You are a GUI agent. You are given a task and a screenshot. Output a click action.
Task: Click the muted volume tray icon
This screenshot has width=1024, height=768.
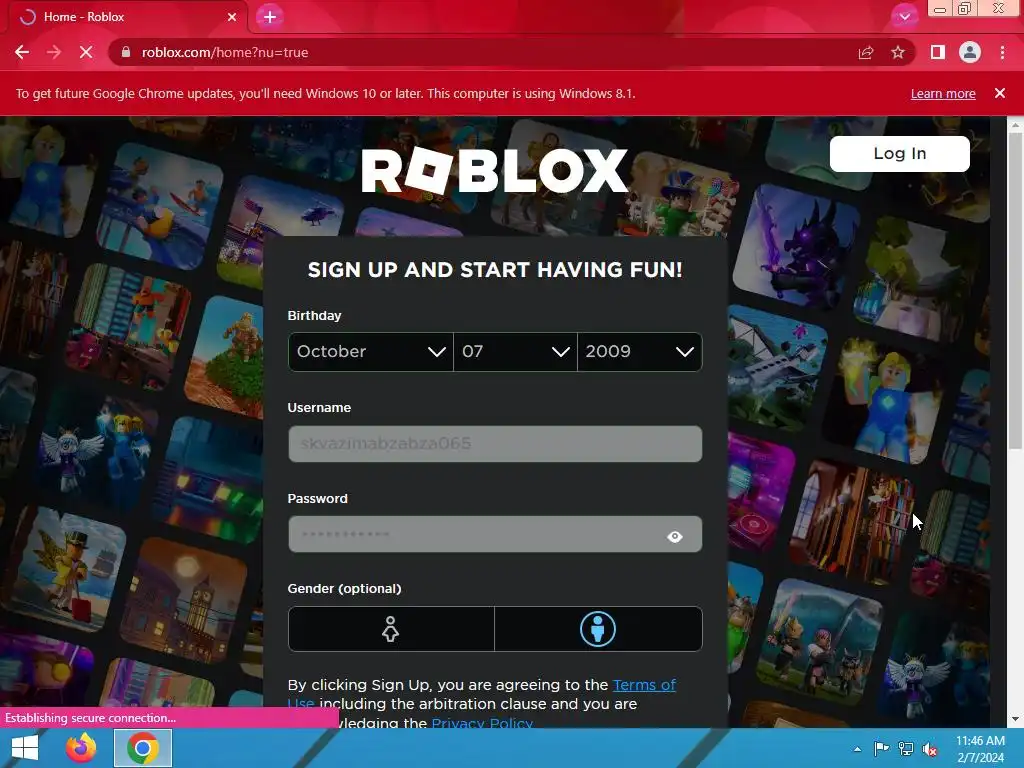930,749
